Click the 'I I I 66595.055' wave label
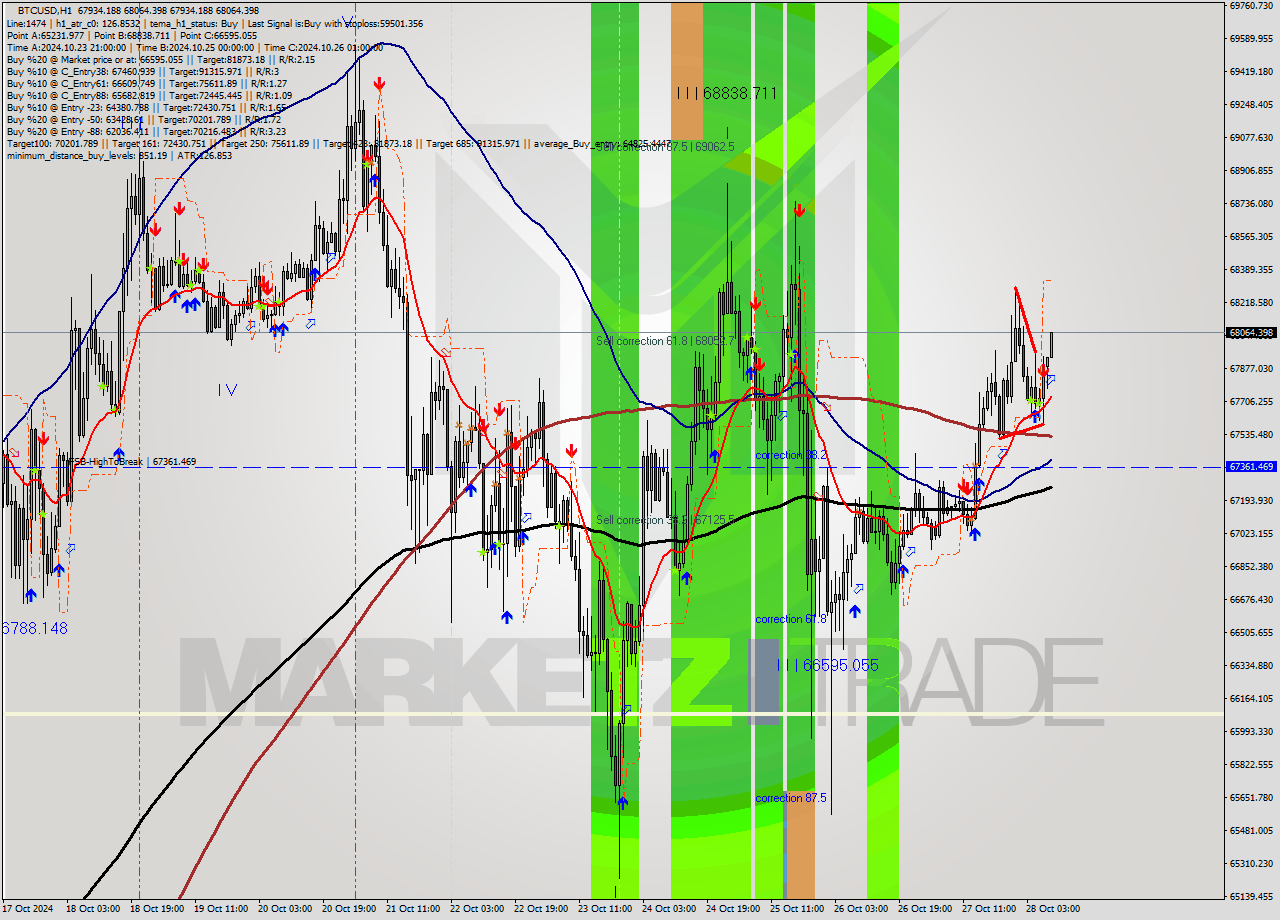Viewport: 1280px width, 920px height. point(828,665)
